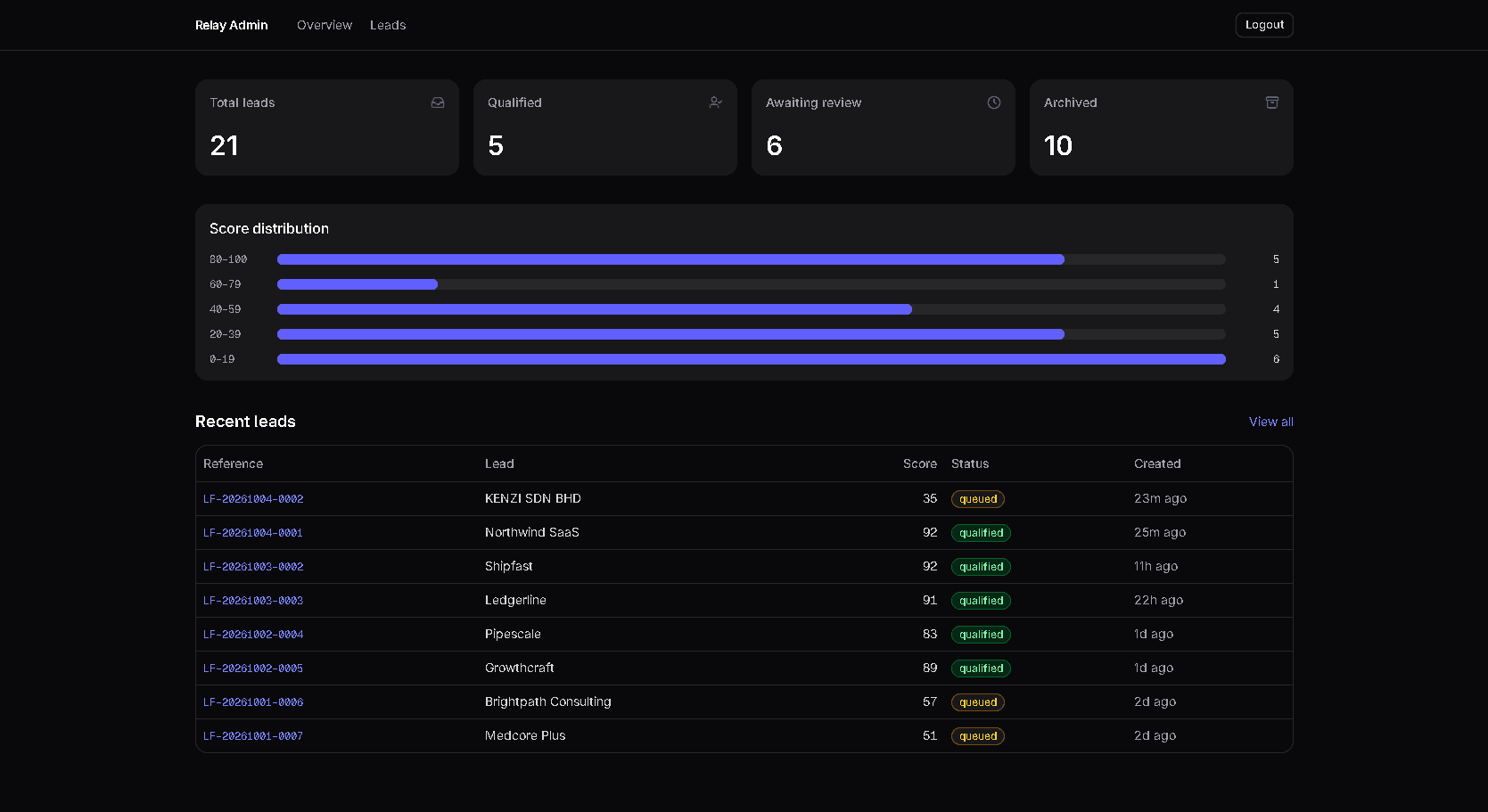
Task: Click the Lead column header
Action: coord(499,463)
